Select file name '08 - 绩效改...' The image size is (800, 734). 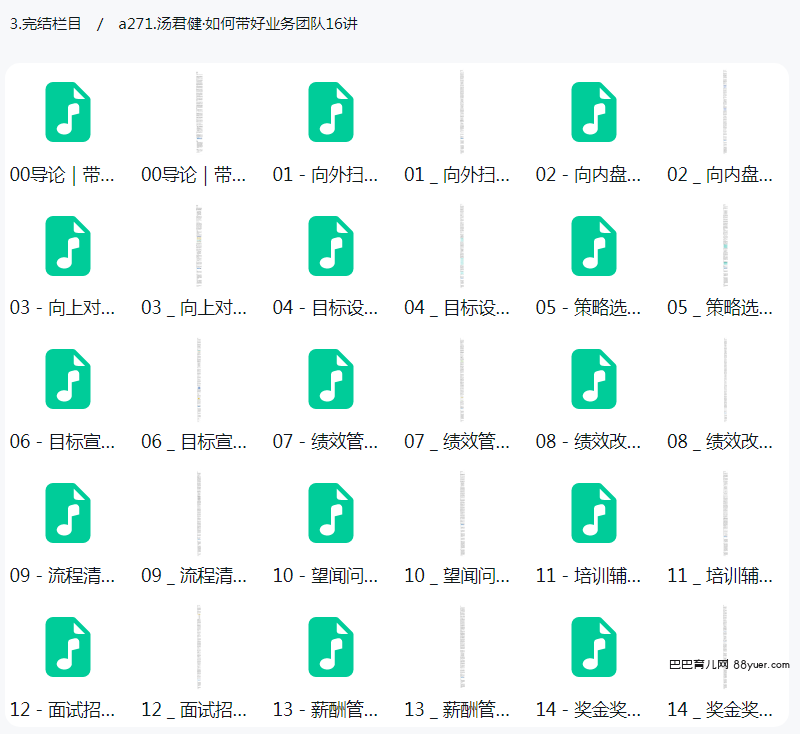pos(588,442)
